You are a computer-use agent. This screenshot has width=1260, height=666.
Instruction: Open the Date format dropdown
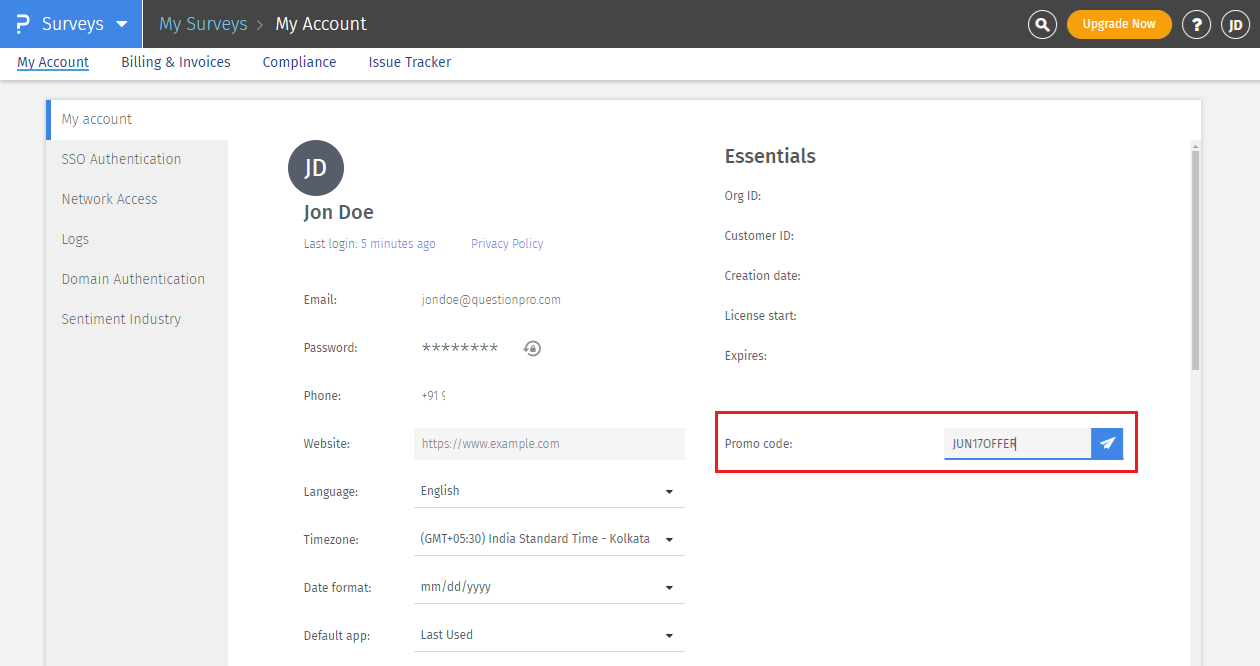pyautogui.click(x=548, y=587)
